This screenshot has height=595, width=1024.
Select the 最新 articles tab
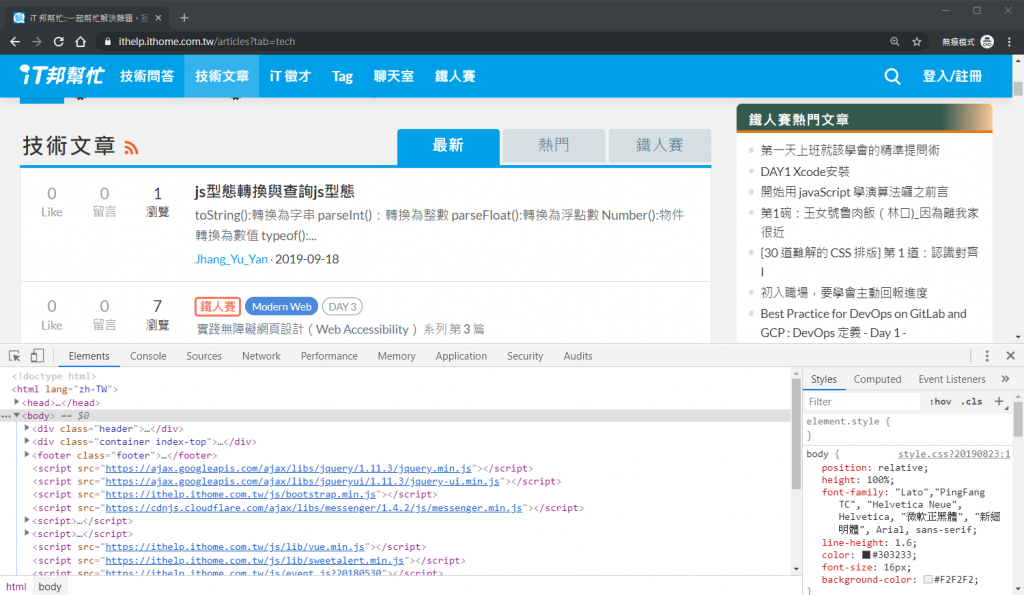448,146
